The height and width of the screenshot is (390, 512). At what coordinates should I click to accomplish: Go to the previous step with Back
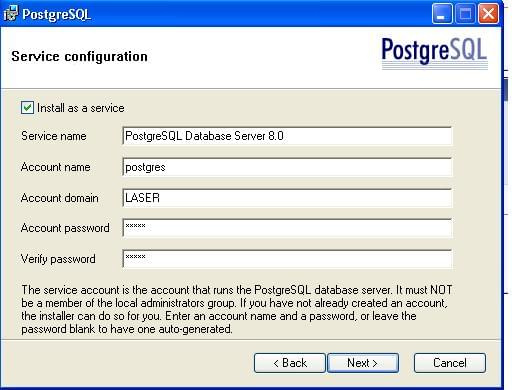tap(290, 363)
